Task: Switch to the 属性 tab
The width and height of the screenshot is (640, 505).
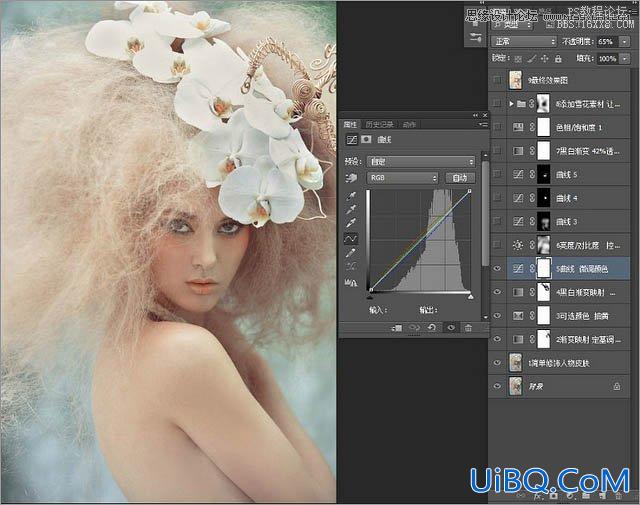Action: click(350, 125)
